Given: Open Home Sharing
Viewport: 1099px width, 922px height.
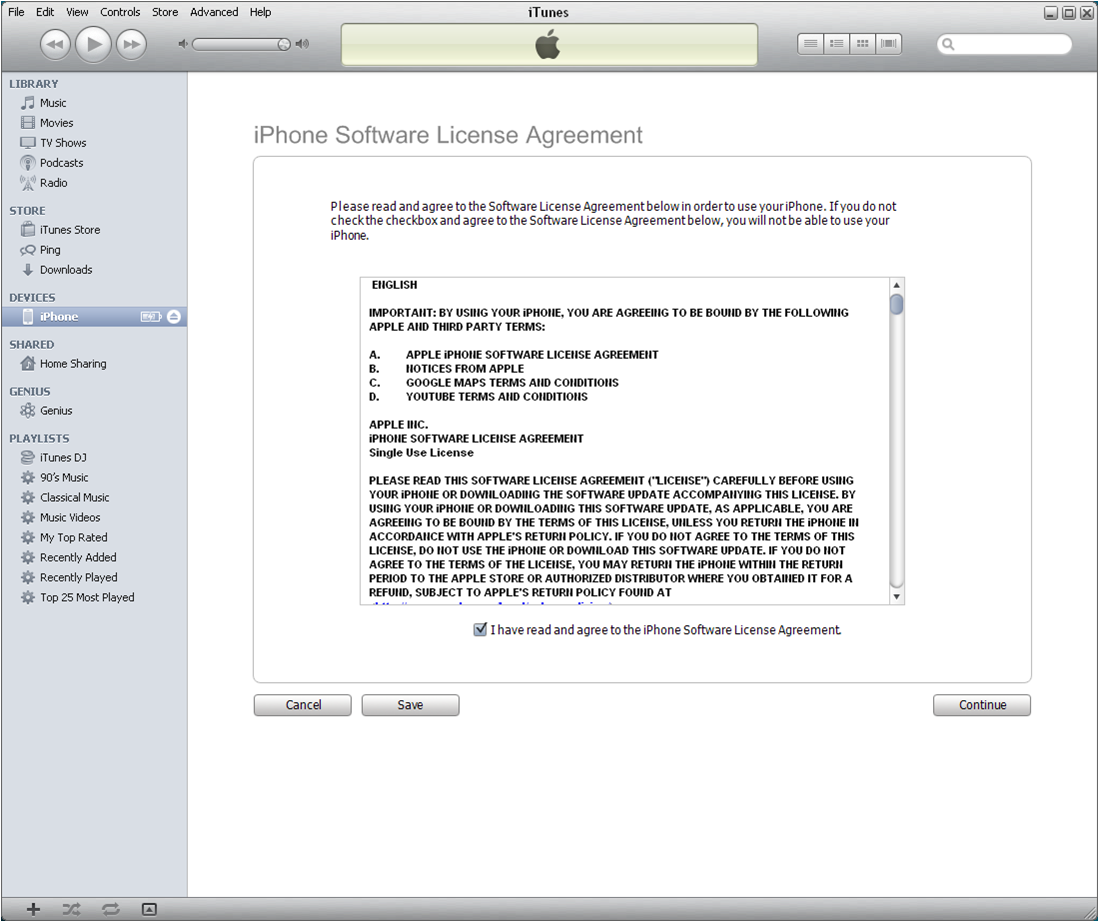Looking at the screenshot, I should [94, 364].
